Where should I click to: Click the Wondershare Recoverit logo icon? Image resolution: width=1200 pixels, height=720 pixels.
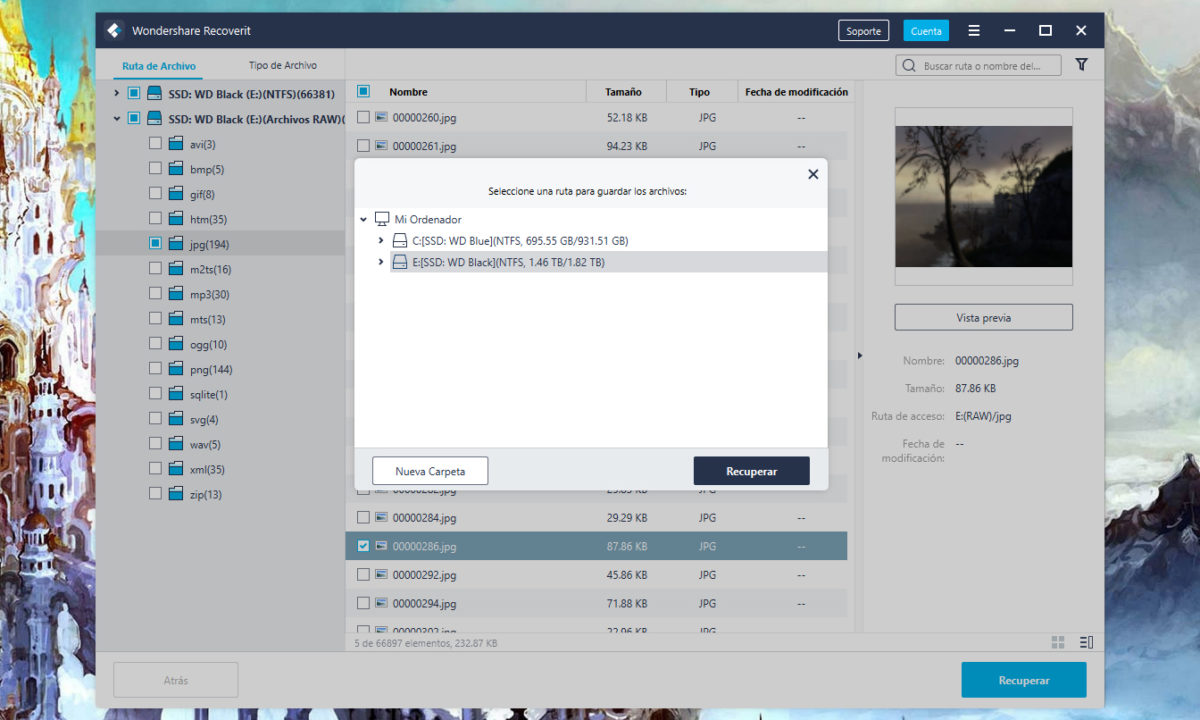coord(115,31)
